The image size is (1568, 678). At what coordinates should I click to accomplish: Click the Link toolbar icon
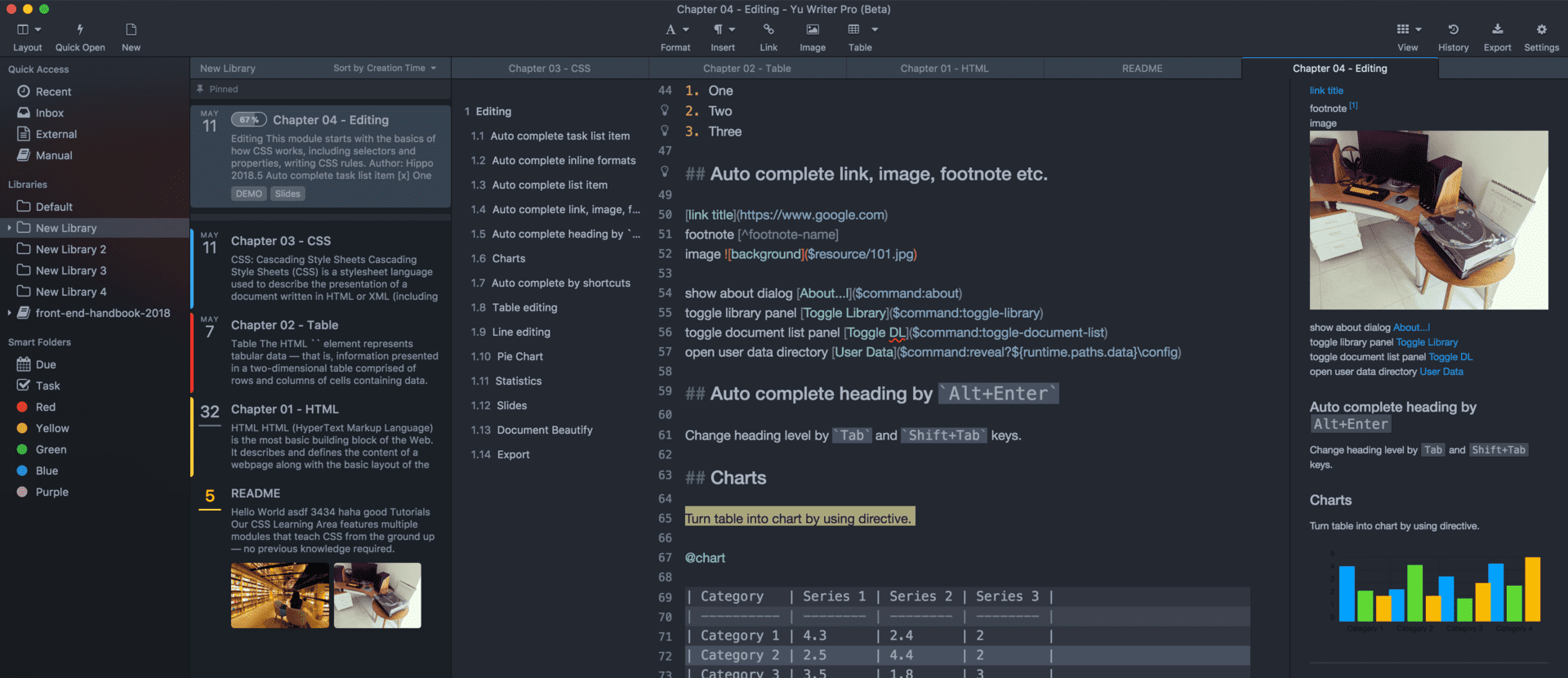point(768,29)
